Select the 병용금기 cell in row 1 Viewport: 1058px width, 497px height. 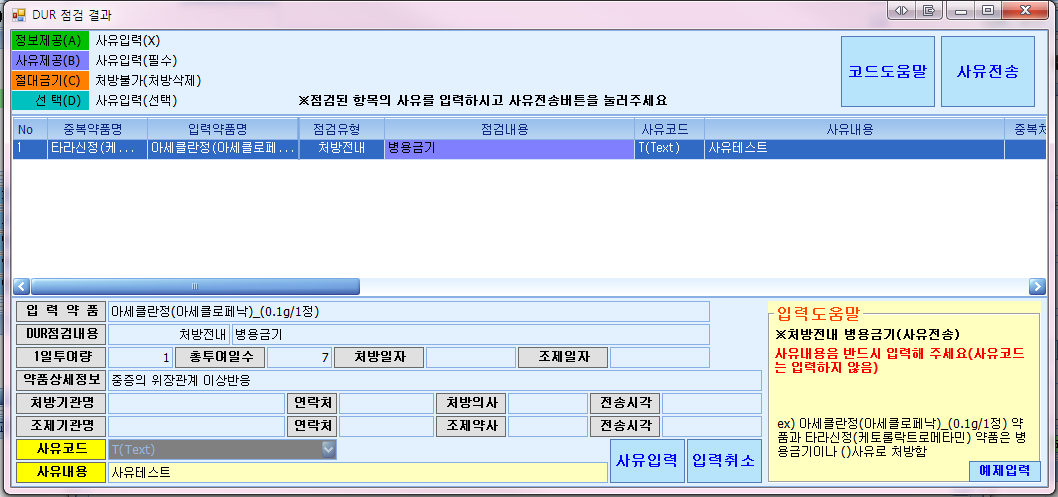[509, 149]
